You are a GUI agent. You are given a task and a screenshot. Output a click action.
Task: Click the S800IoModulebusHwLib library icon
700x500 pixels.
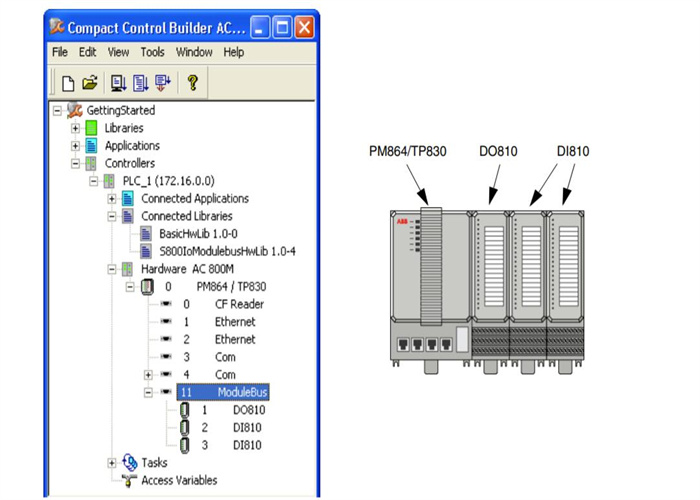pos(146,251)
